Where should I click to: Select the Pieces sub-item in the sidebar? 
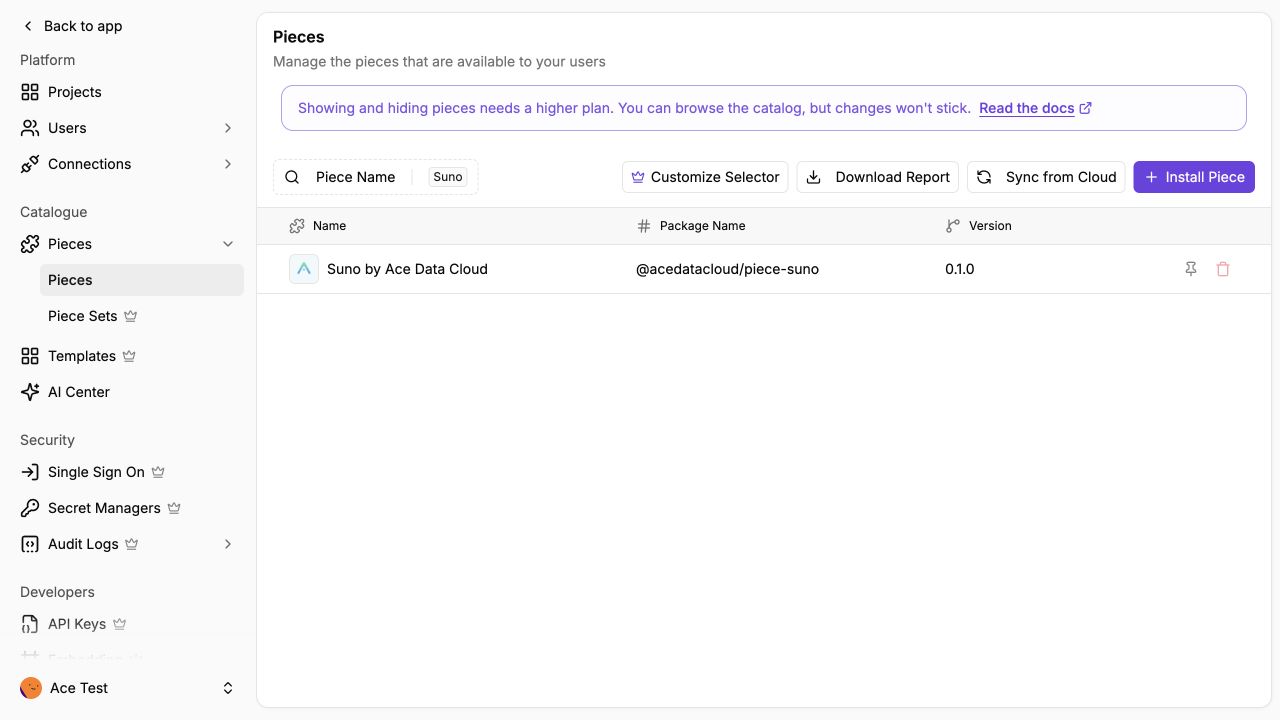point(142,280)
